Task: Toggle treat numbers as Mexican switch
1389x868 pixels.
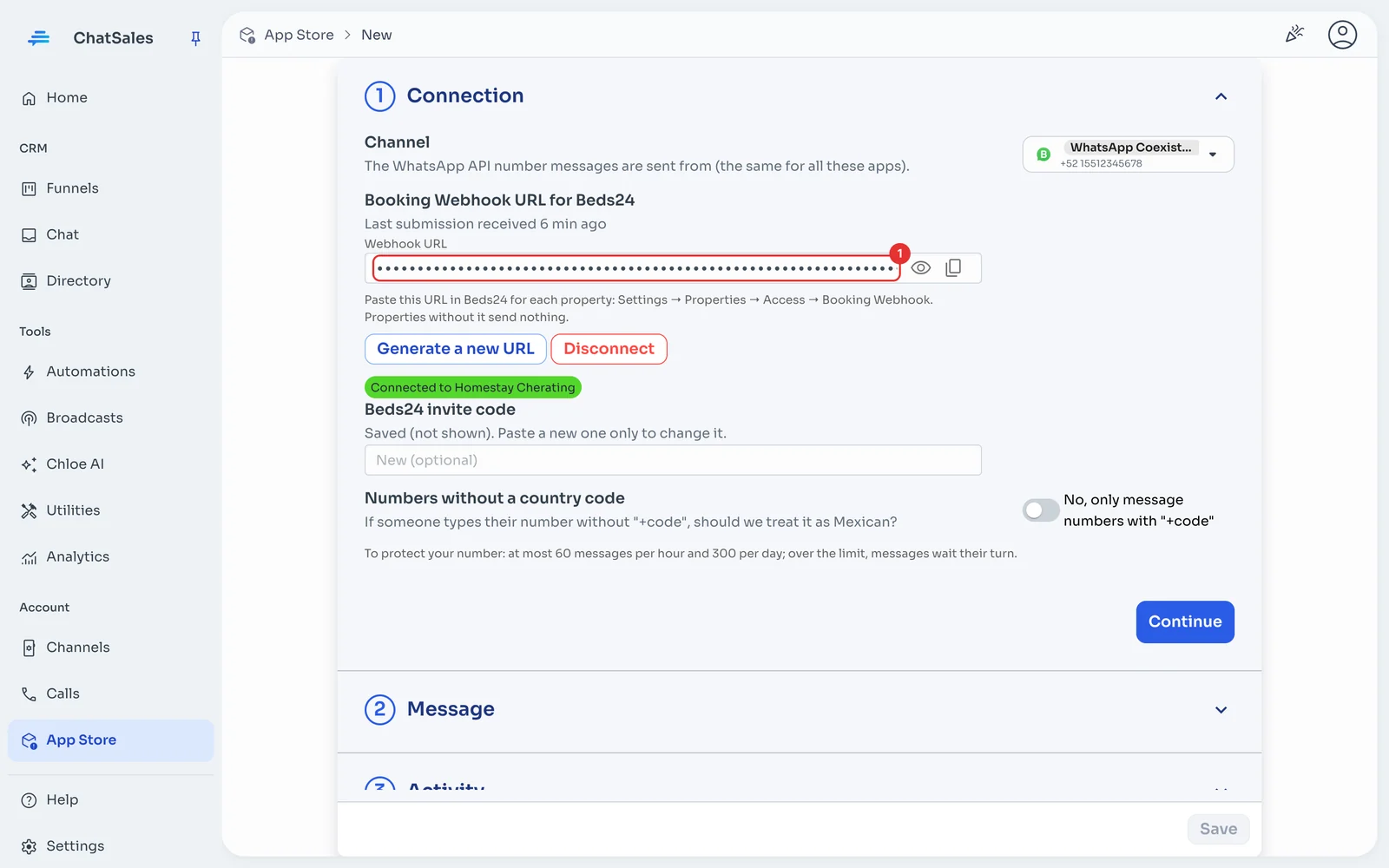Action: 1040,510
